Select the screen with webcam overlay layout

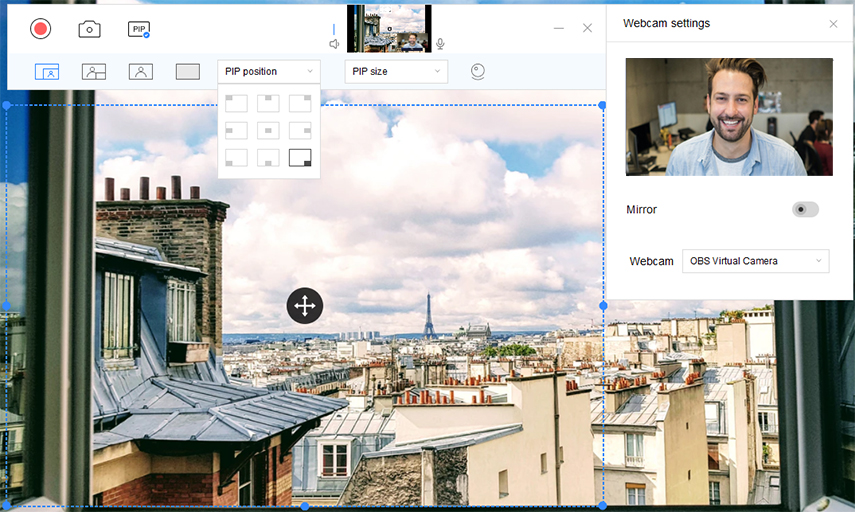coord(47,71)
